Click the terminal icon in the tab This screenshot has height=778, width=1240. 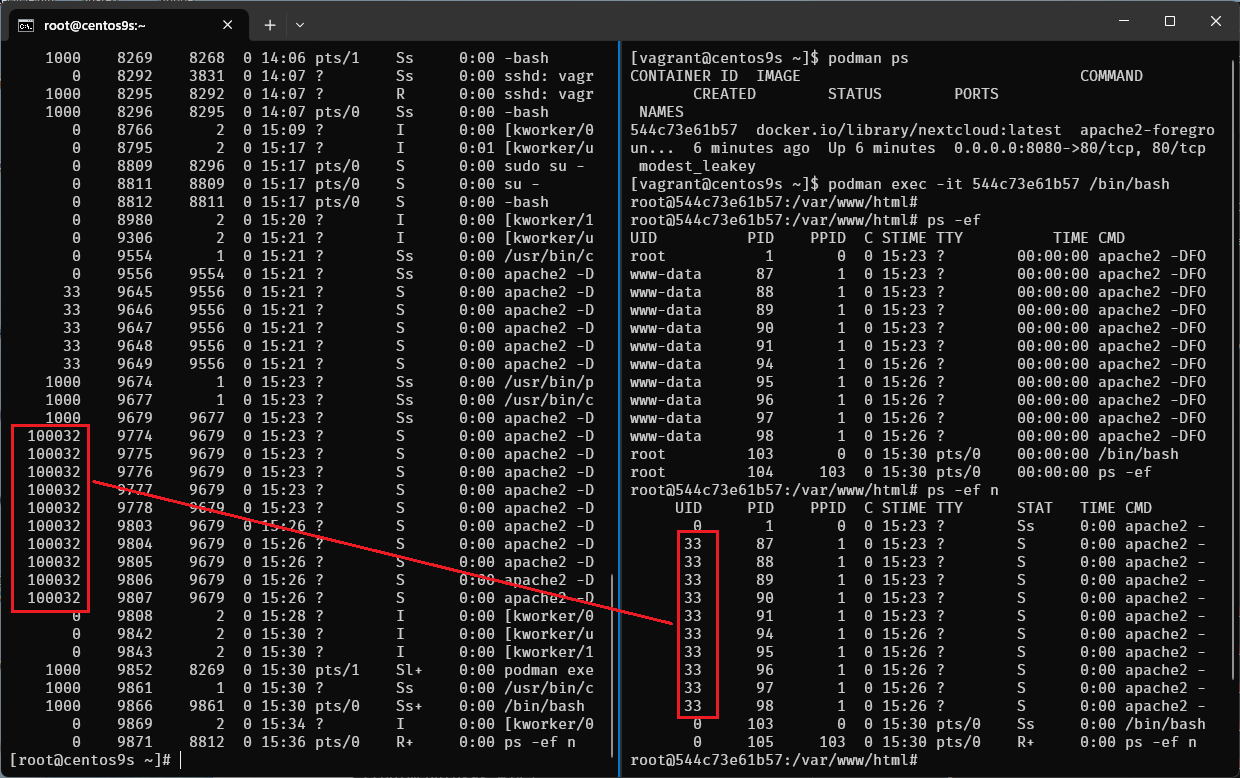[27, 24]
